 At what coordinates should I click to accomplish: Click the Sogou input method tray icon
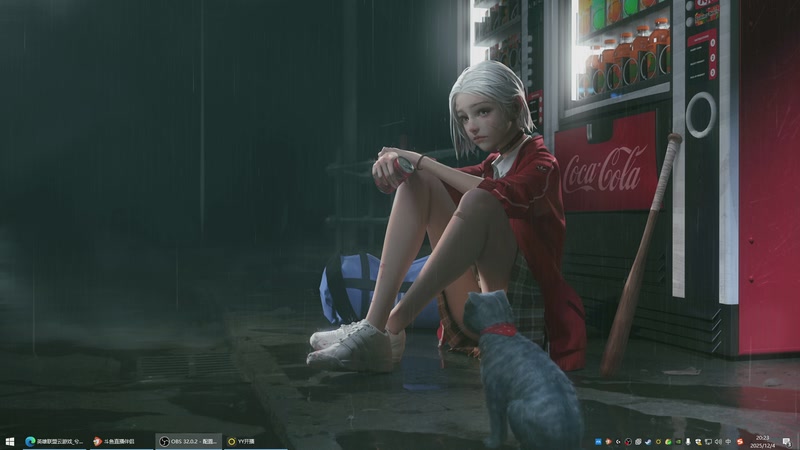coord(740,442)
